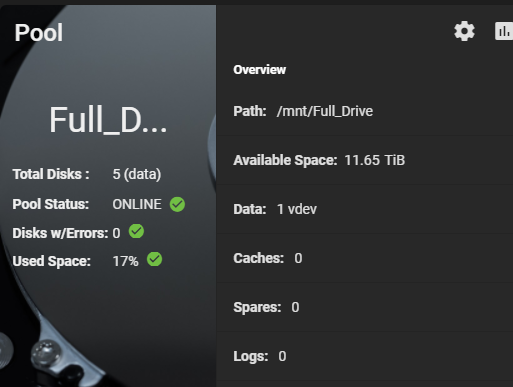
Task: Click the Used Space 17% value
Action: 125,261
